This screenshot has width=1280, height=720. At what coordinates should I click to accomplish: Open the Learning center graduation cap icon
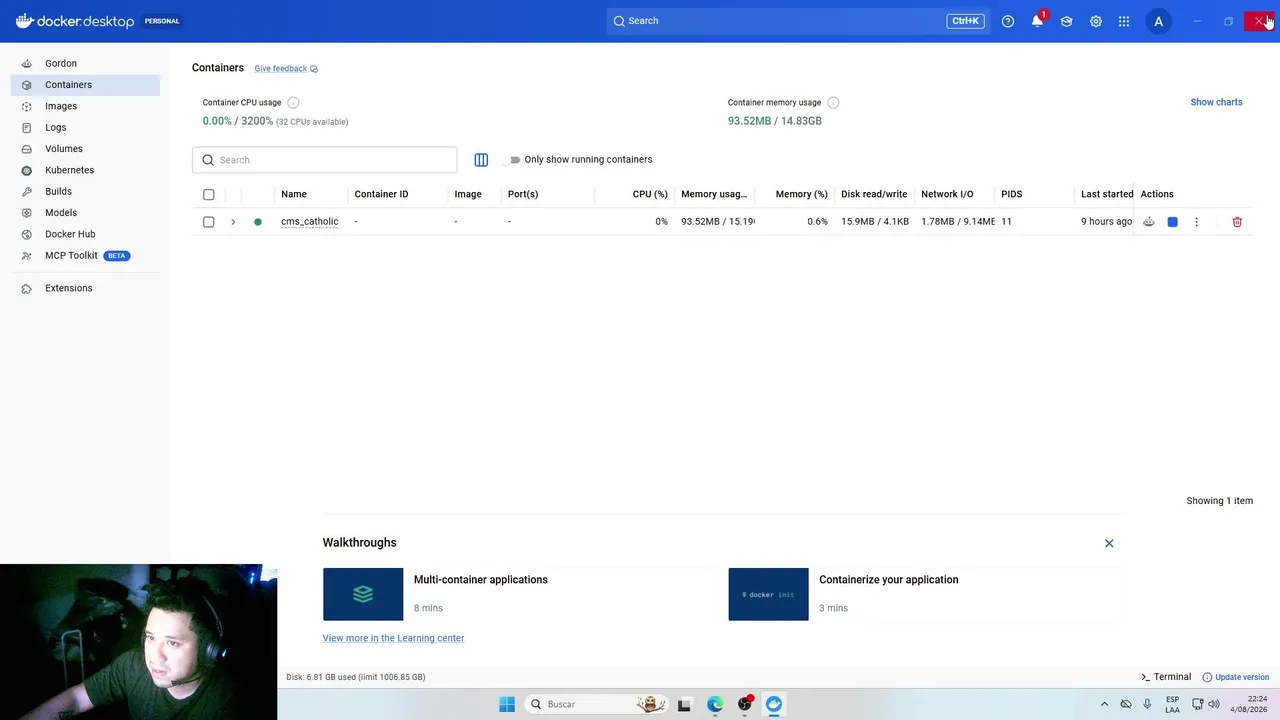[x=1067, y=21]
